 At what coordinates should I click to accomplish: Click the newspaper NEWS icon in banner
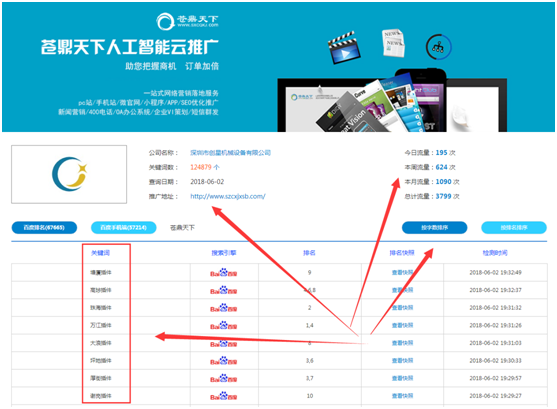click(x=394, y=43)
